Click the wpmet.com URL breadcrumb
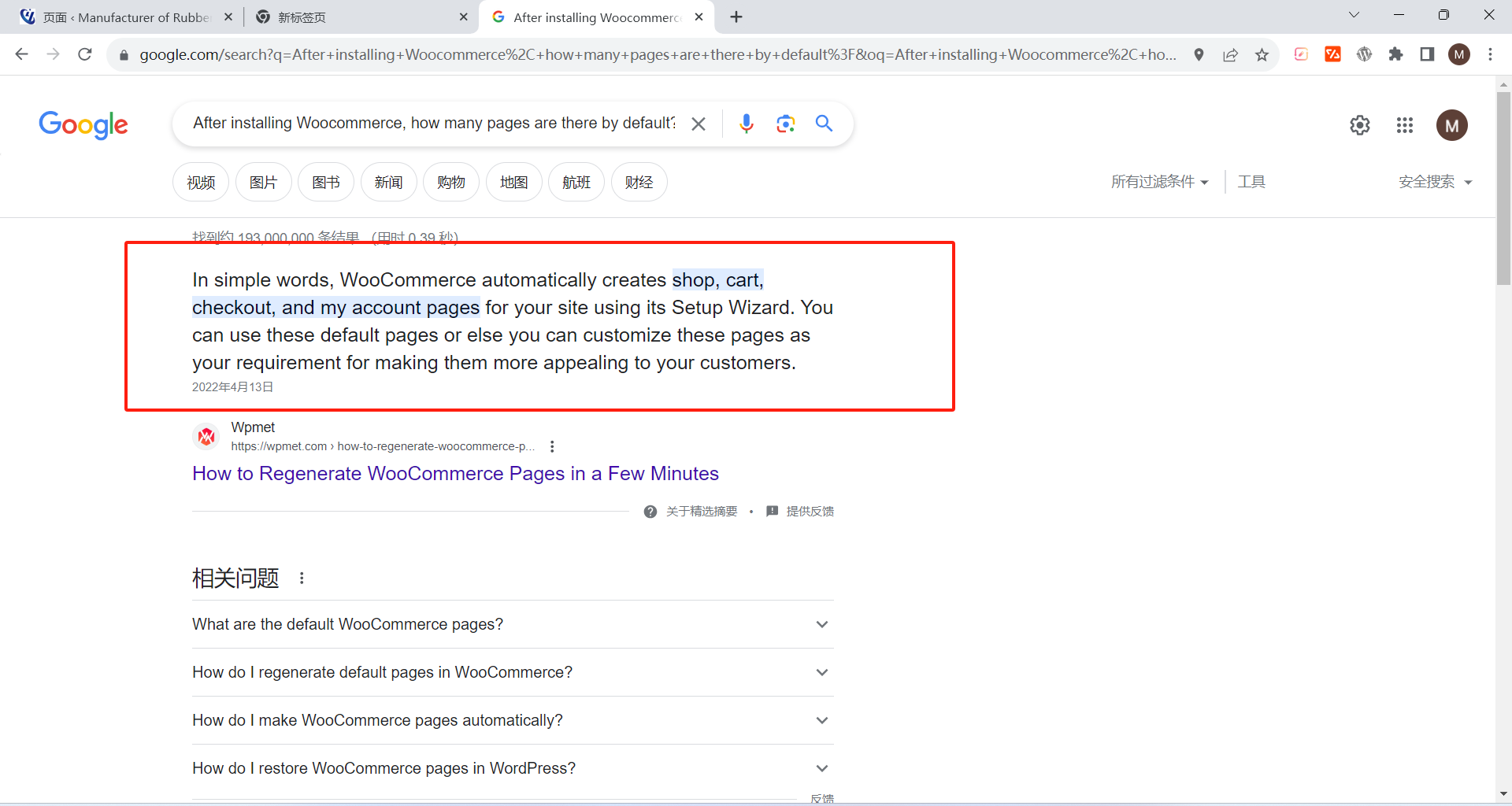Screen dimensions: 1512x806 pos(383,446)
